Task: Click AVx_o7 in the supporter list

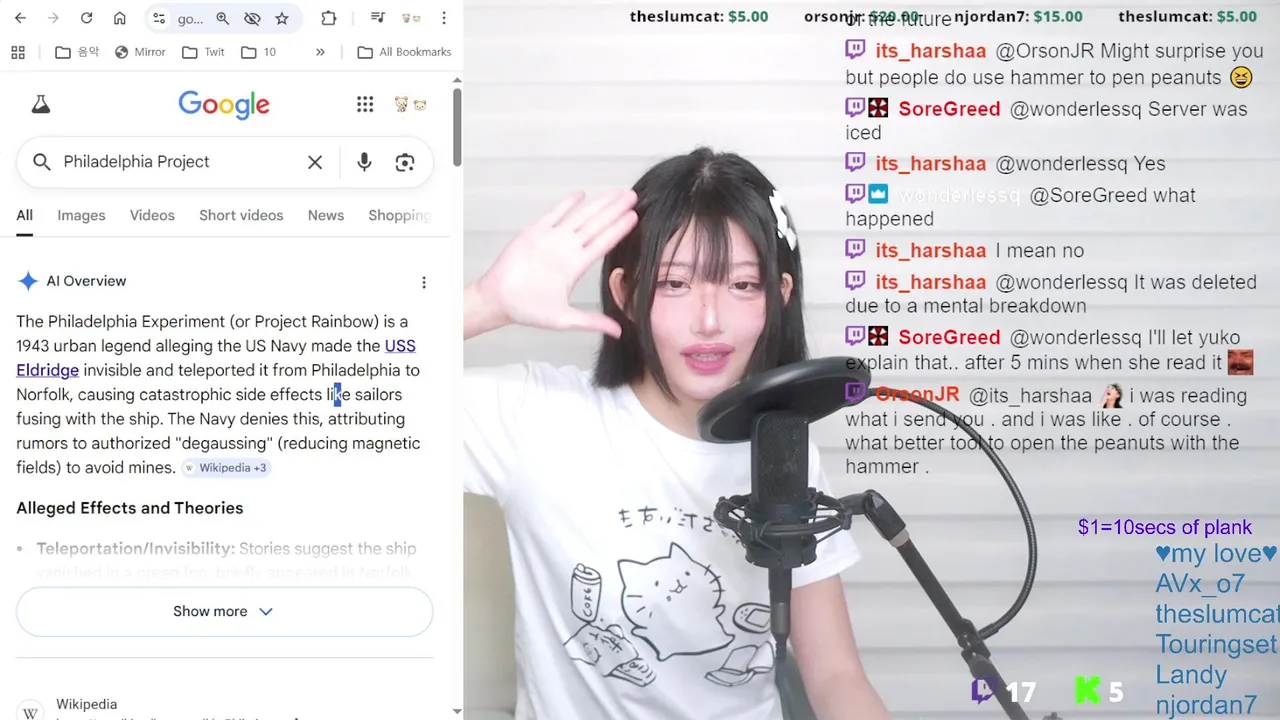Action: pyautogui.click(x=1200, y=584)
